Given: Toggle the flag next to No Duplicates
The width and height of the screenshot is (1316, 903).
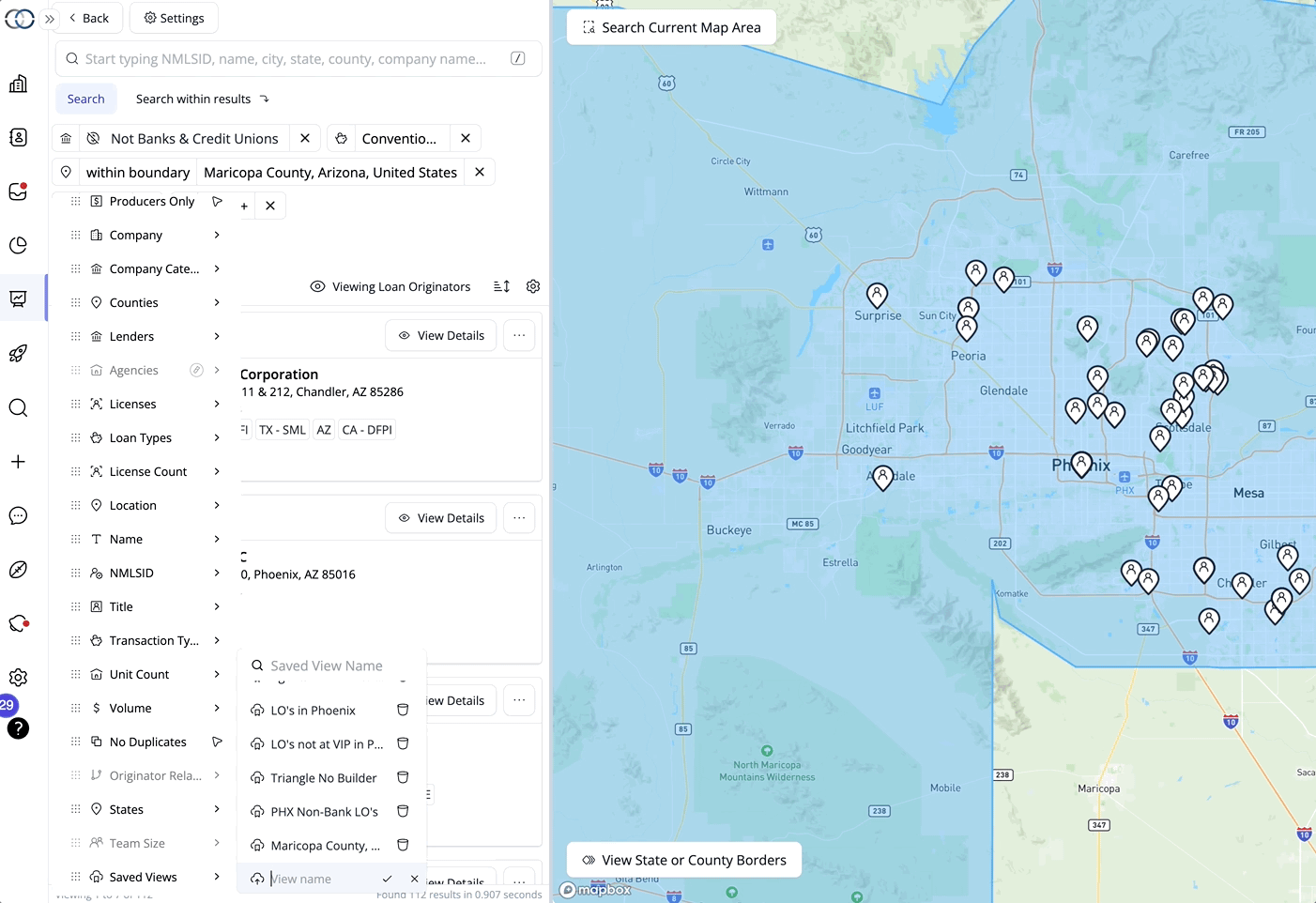Looking at the screenshot, I should tap(216, 742).
